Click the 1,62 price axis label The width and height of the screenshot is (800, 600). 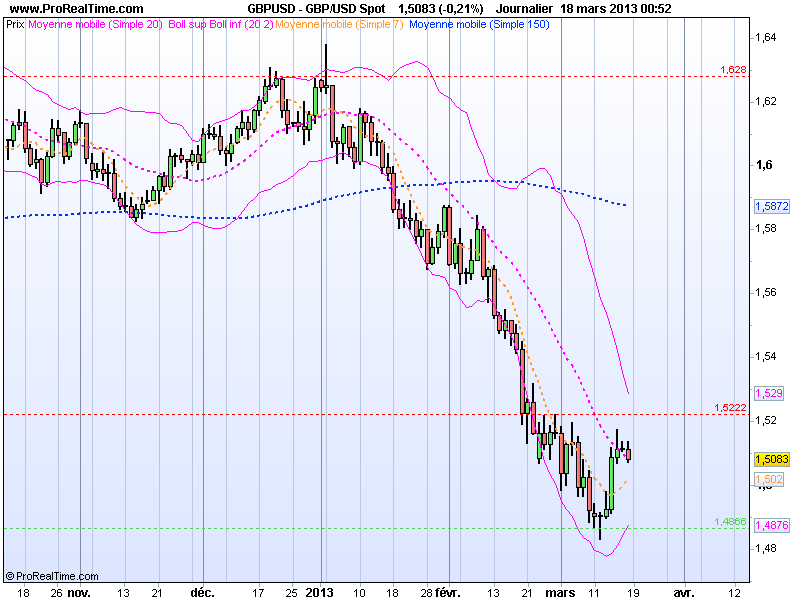tap(766, 102)
